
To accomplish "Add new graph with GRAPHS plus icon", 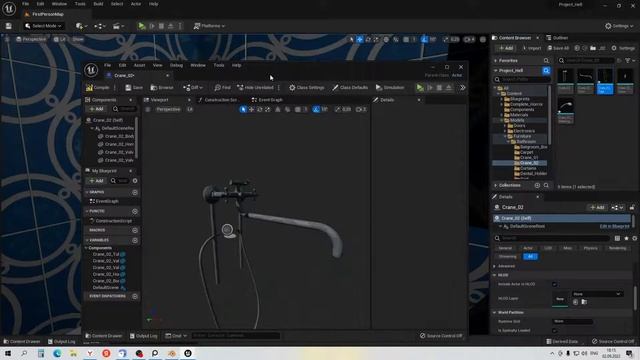I will (x=135, y=192).
